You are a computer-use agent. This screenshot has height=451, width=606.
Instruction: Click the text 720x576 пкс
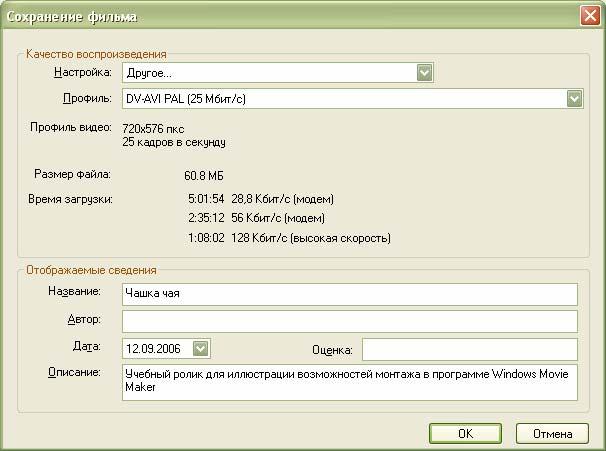[153, 129]
